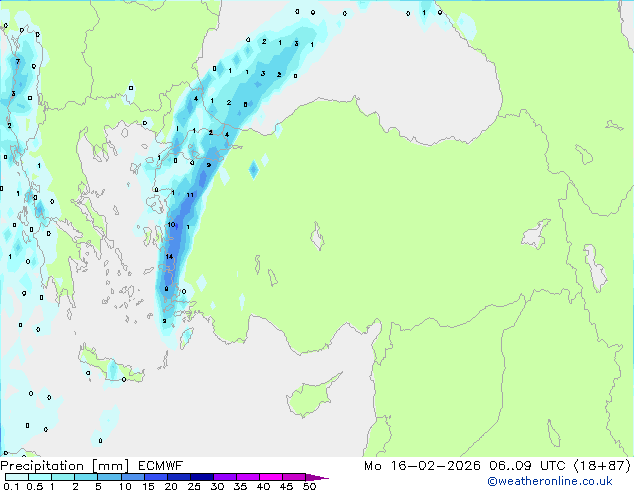Click the '50' legend scale value

pos(309,486)
